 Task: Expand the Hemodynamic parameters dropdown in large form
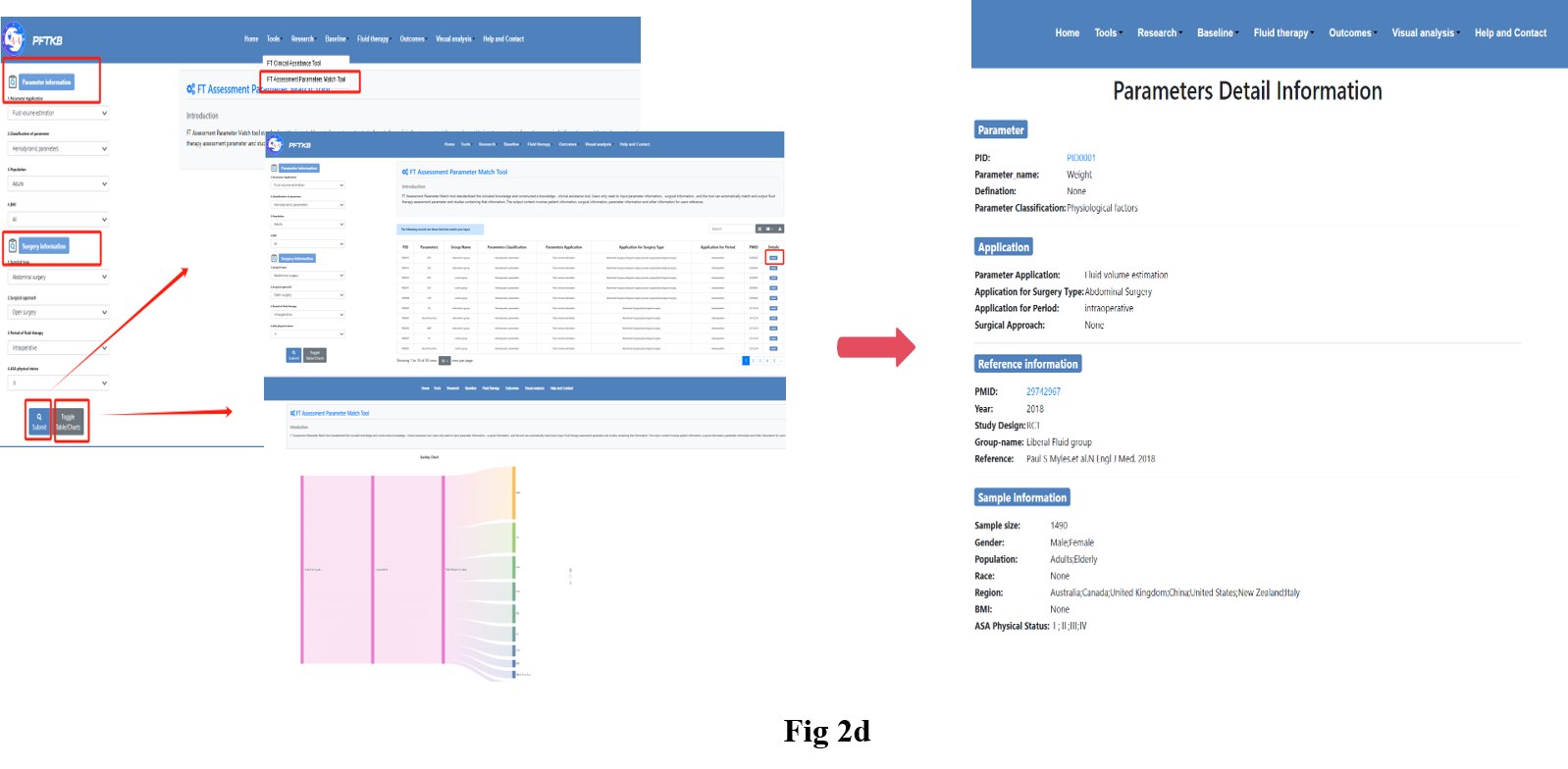tap(58, 149)
